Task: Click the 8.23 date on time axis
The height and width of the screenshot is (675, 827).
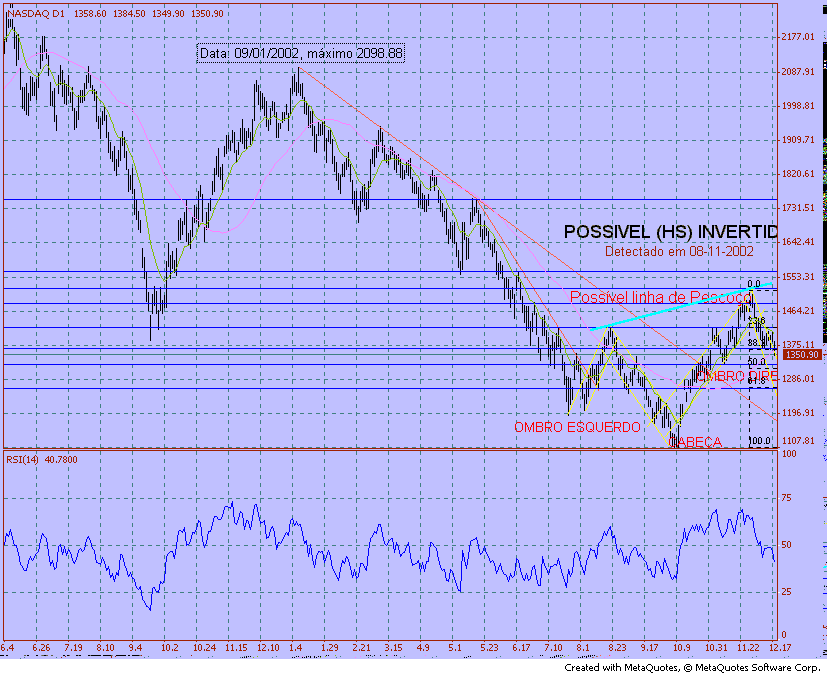Action: 617,648
